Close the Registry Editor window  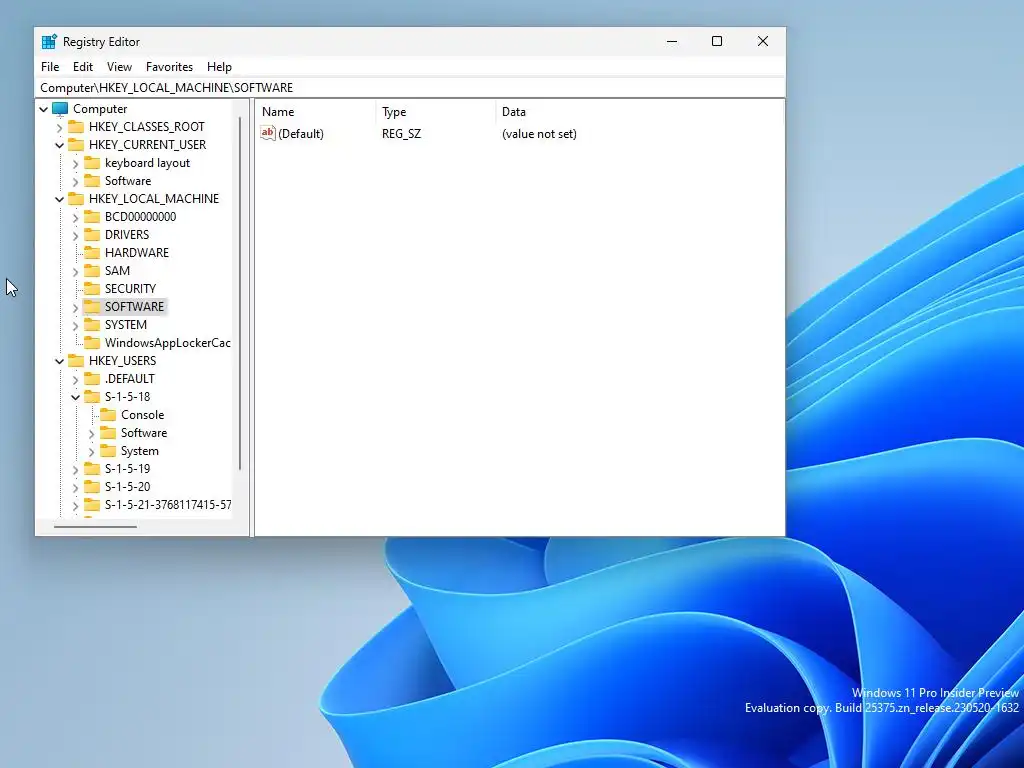(x=763, y=41)
